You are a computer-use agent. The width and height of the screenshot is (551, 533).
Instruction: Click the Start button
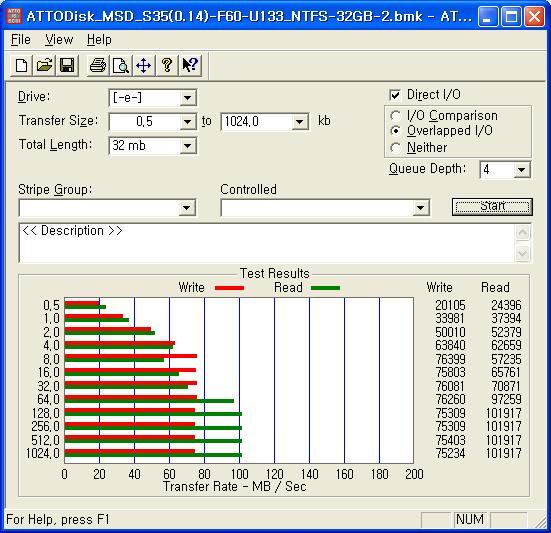[492, 207]
